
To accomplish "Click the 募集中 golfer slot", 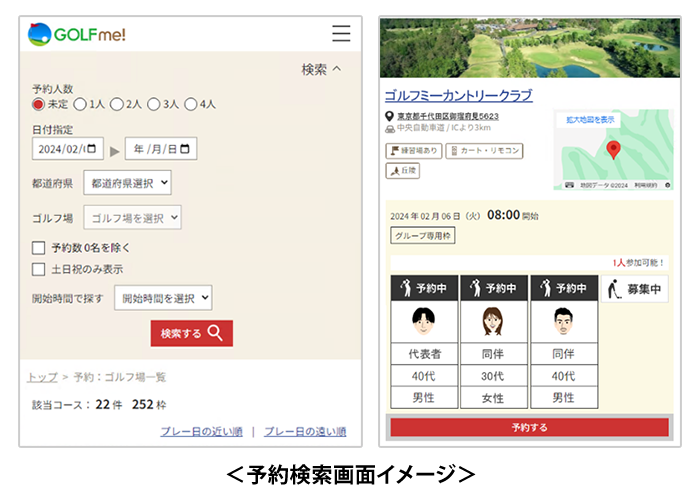I will coord(634,289).
